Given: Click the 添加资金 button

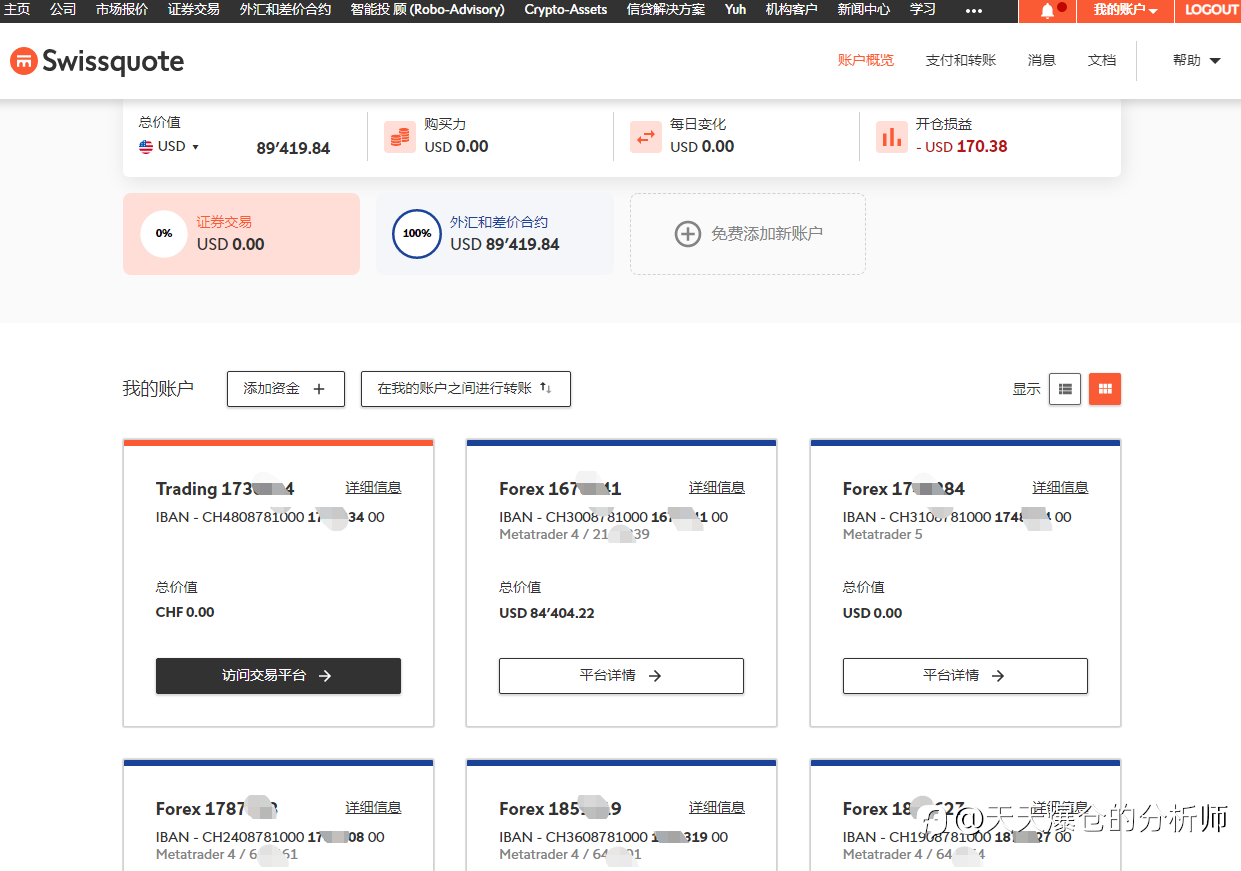Looking at the screenshot, I should 286,389.
